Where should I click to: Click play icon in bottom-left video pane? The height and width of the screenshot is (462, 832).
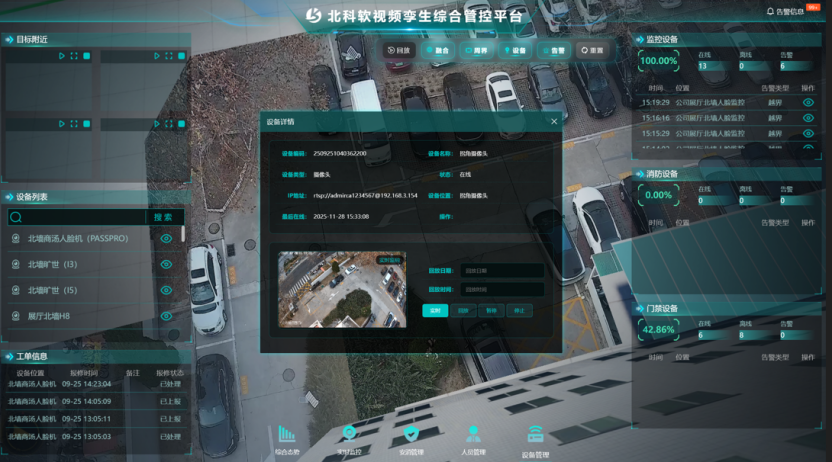(62, 124)
